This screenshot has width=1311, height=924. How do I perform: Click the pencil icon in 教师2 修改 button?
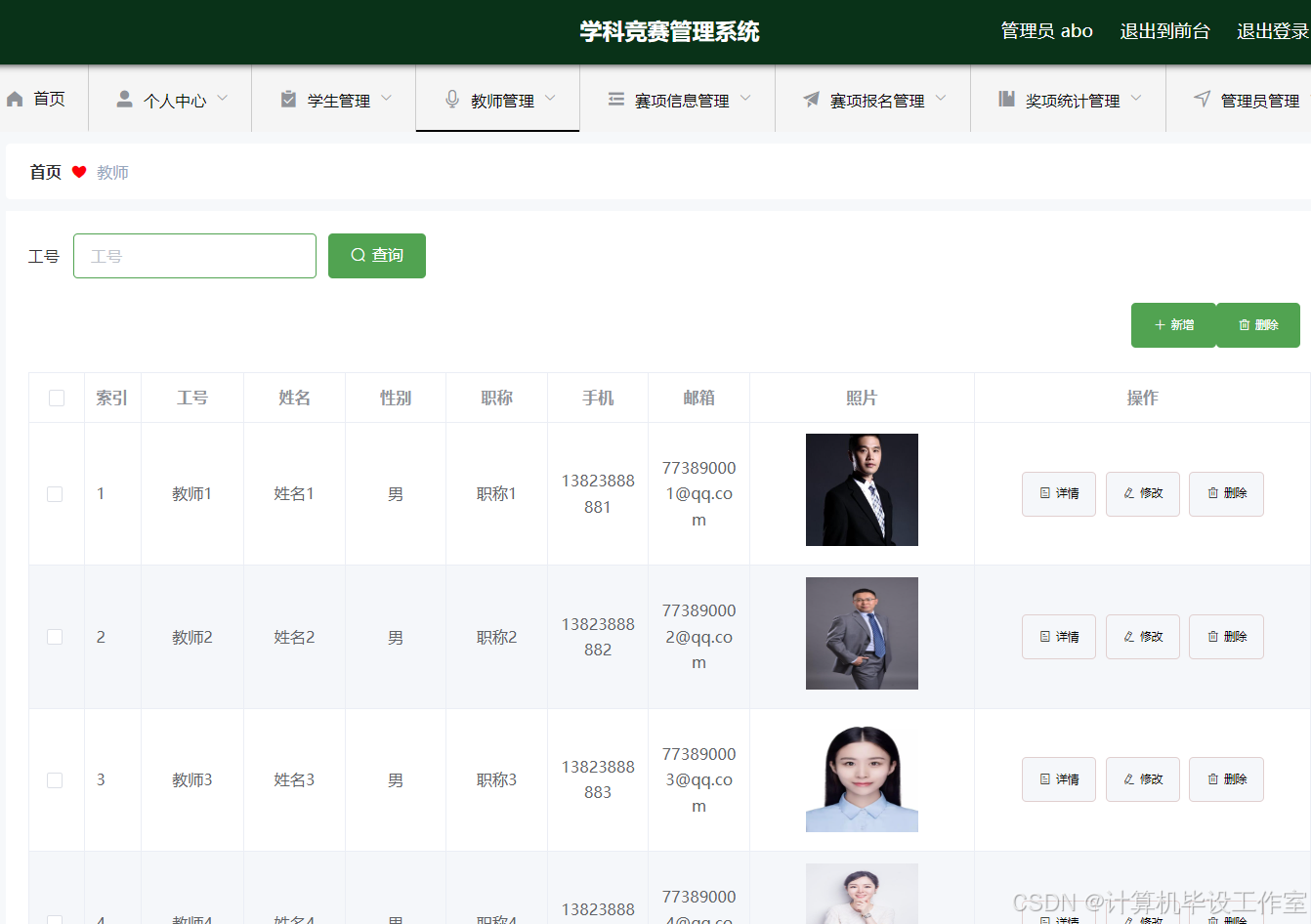point(1129,636)
